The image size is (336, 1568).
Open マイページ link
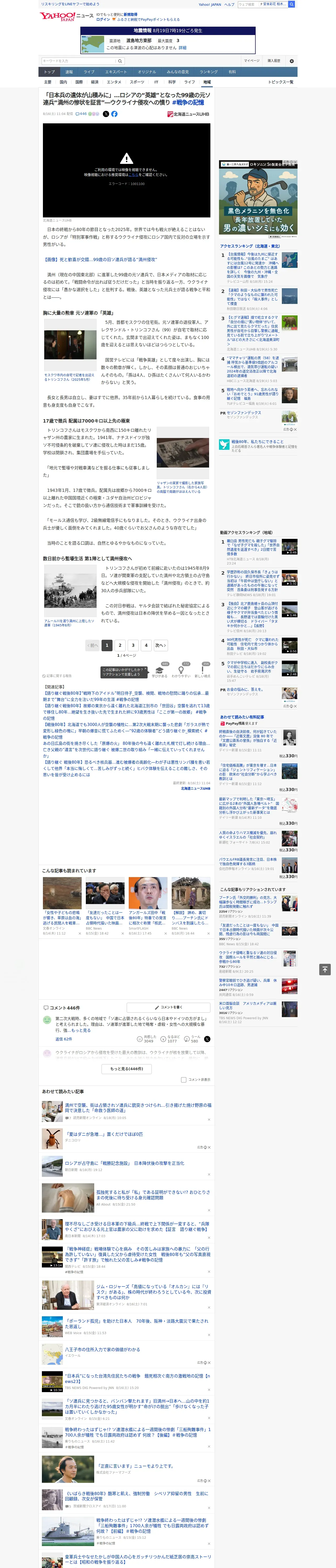pyautogui.click(x=251, y=61)
